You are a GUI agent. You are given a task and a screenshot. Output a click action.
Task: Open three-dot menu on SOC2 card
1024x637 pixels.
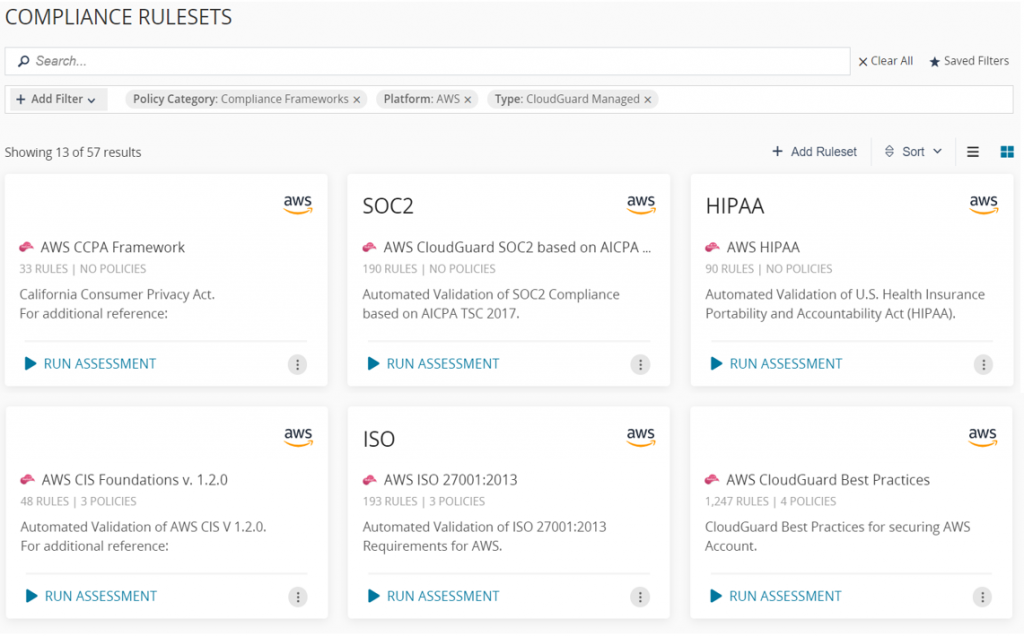640,365
